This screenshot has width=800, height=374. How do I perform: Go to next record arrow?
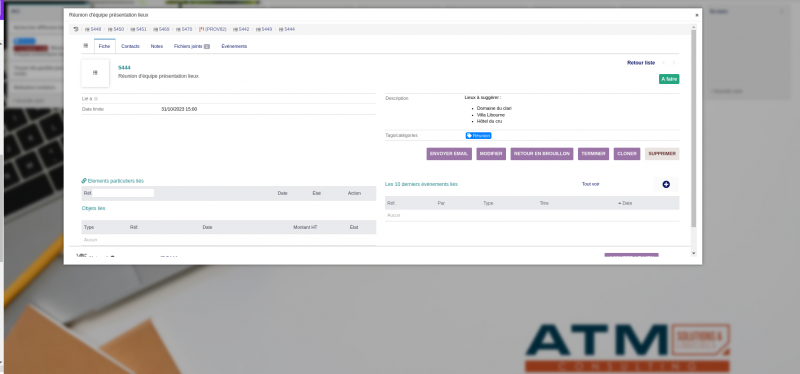(x=673, y=63)
